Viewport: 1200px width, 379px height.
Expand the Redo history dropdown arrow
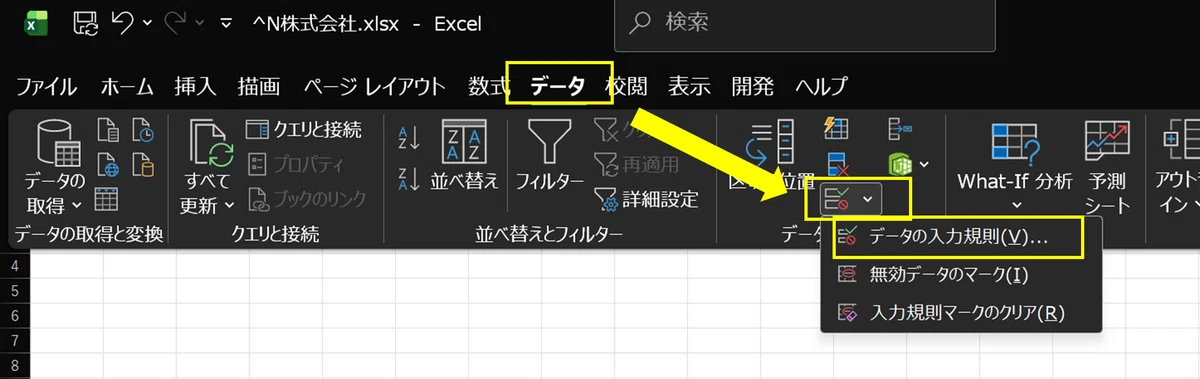(x=198, y=22)
